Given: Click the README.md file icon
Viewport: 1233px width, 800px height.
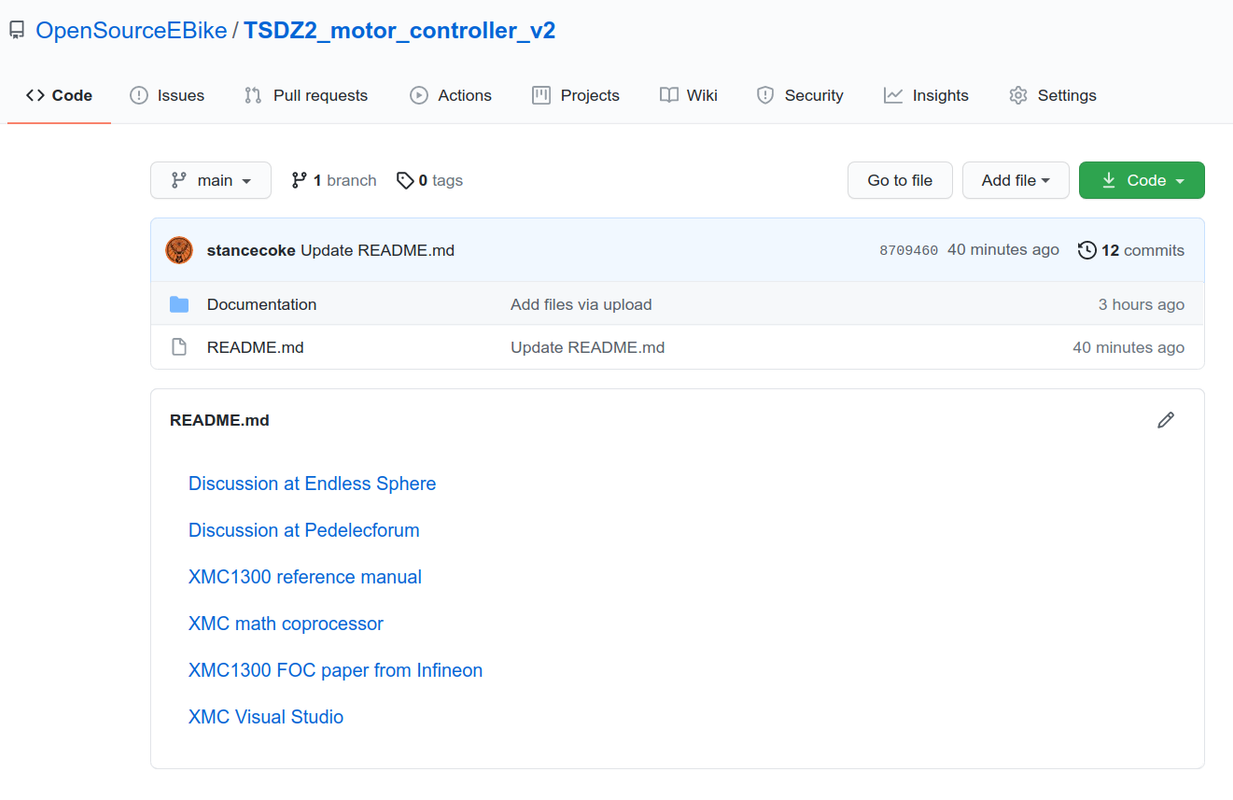Looking at the screenshot, I should pos(179,347).
